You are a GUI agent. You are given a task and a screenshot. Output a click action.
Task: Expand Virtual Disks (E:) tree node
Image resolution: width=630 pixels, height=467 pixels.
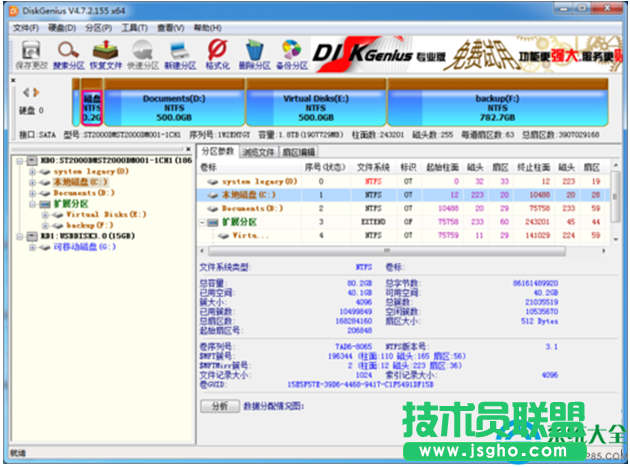click(45, 215)
